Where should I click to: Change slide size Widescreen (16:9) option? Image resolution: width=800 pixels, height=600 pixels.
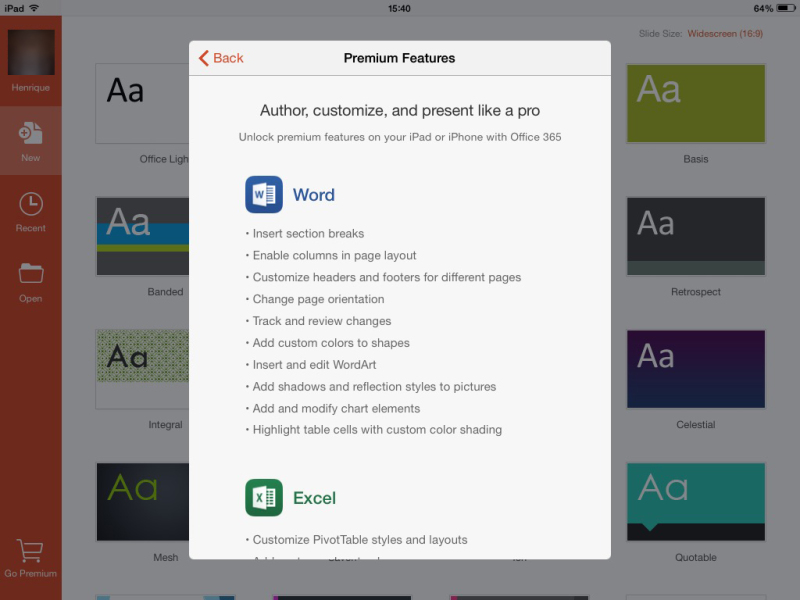pos(725,34)
